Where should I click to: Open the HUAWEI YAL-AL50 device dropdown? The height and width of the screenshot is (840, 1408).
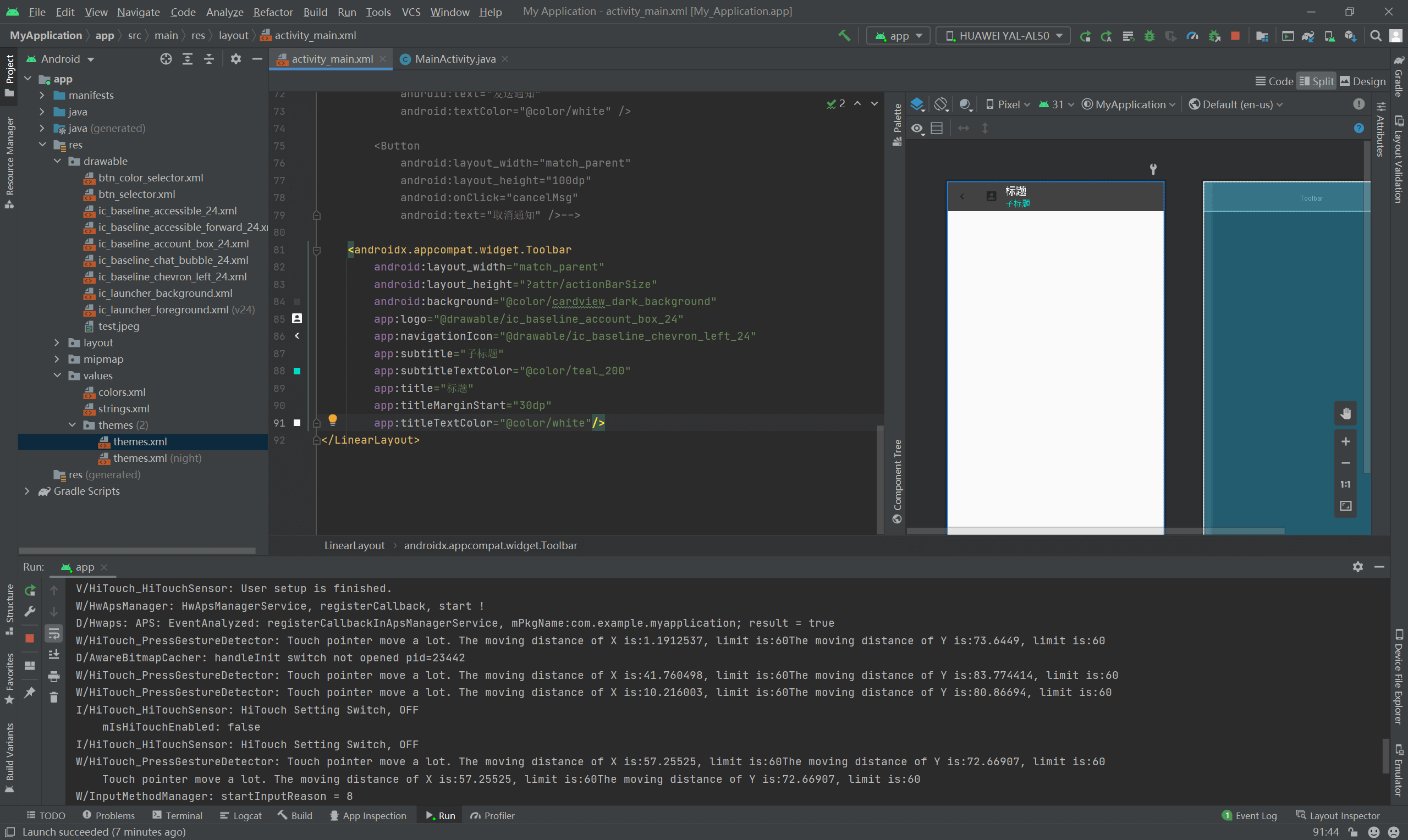[1003, 36]
